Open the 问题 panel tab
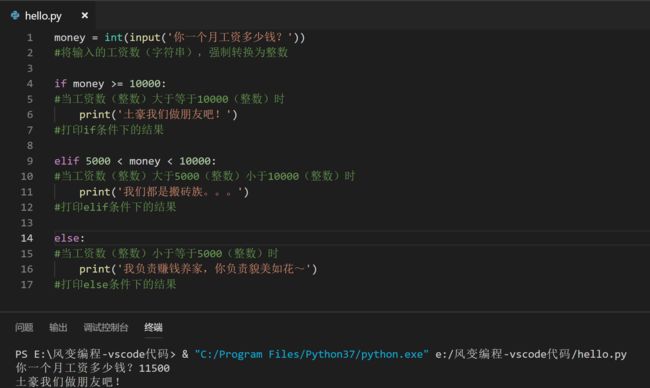The image size is (650, 388). [x=24, y=327]
